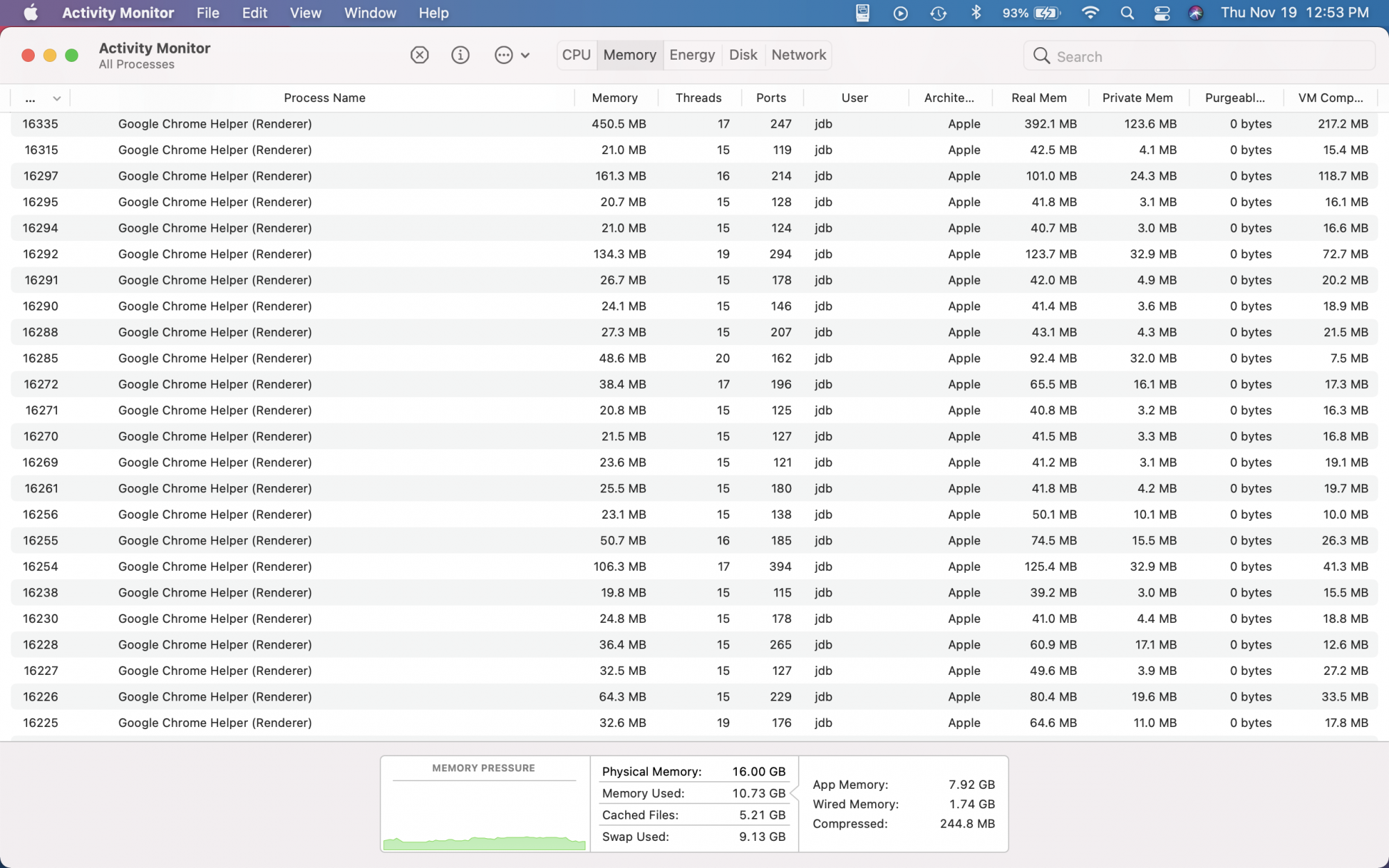This screenshot has width=1389, height=868.
Task: Click the Time Machine menu bar icon
Action: pyautogui.click(x=938, y=13)
